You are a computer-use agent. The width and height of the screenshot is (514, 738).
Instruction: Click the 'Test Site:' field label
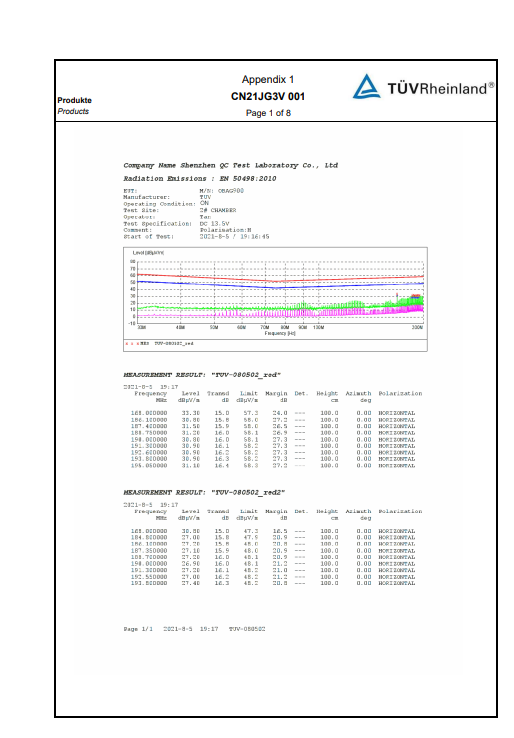(x=141, y=210)
